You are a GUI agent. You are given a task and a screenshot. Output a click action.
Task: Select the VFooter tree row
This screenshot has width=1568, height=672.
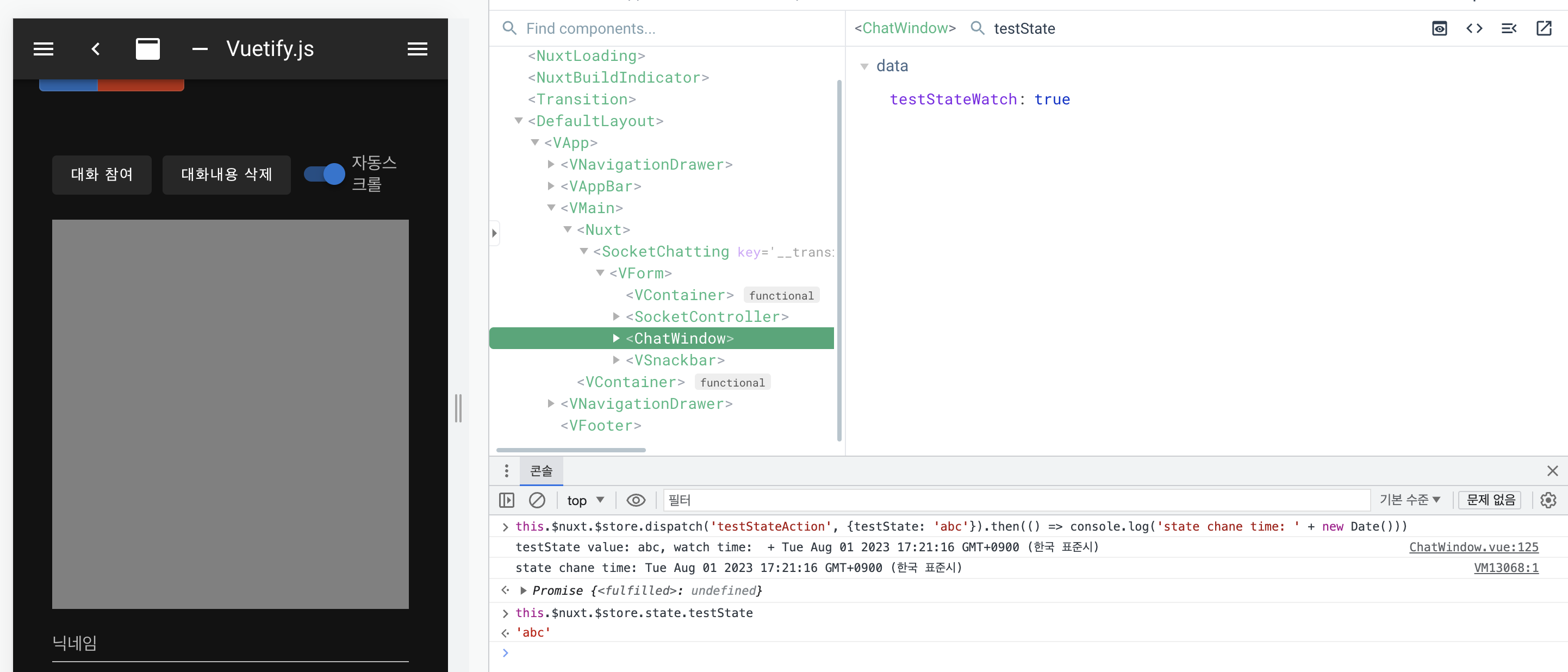tap(662, 426)
